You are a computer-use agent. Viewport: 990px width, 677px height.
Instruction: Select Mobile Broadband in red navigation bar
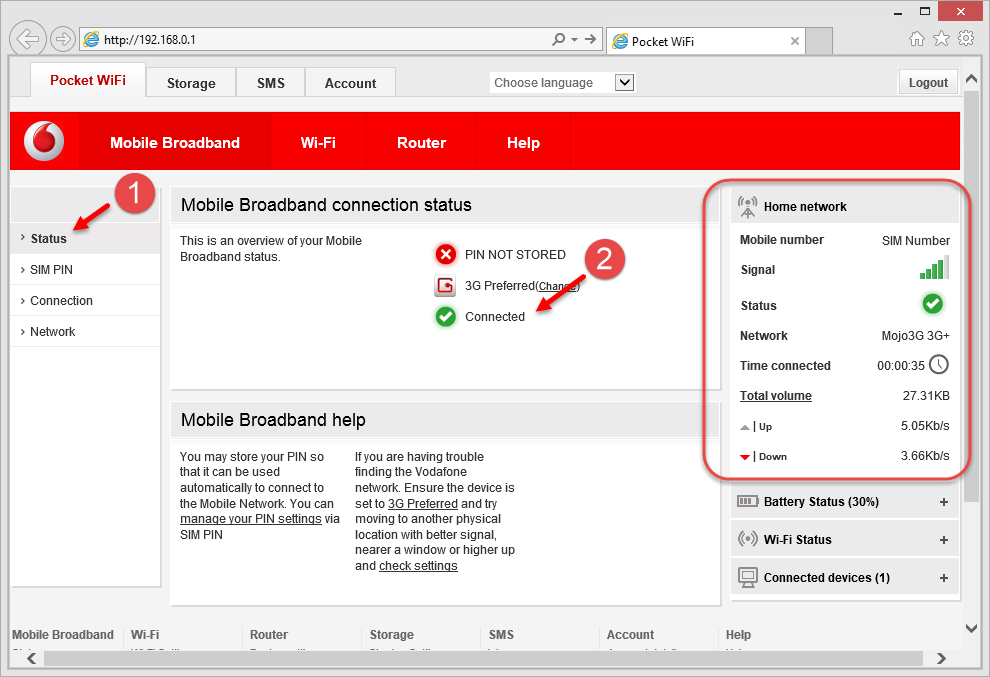175,142
